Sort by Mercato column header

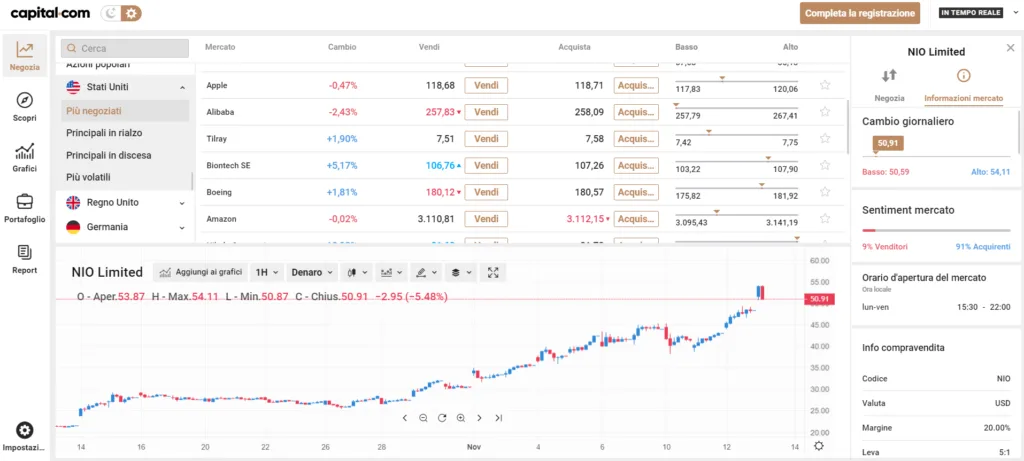(220, 47)
